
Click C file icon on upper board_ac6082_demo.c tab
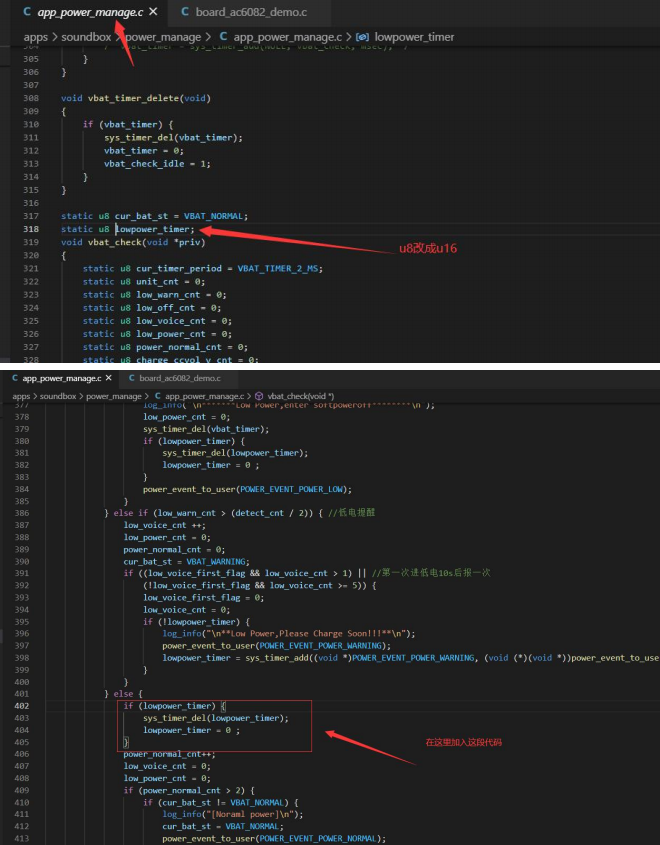185,11
